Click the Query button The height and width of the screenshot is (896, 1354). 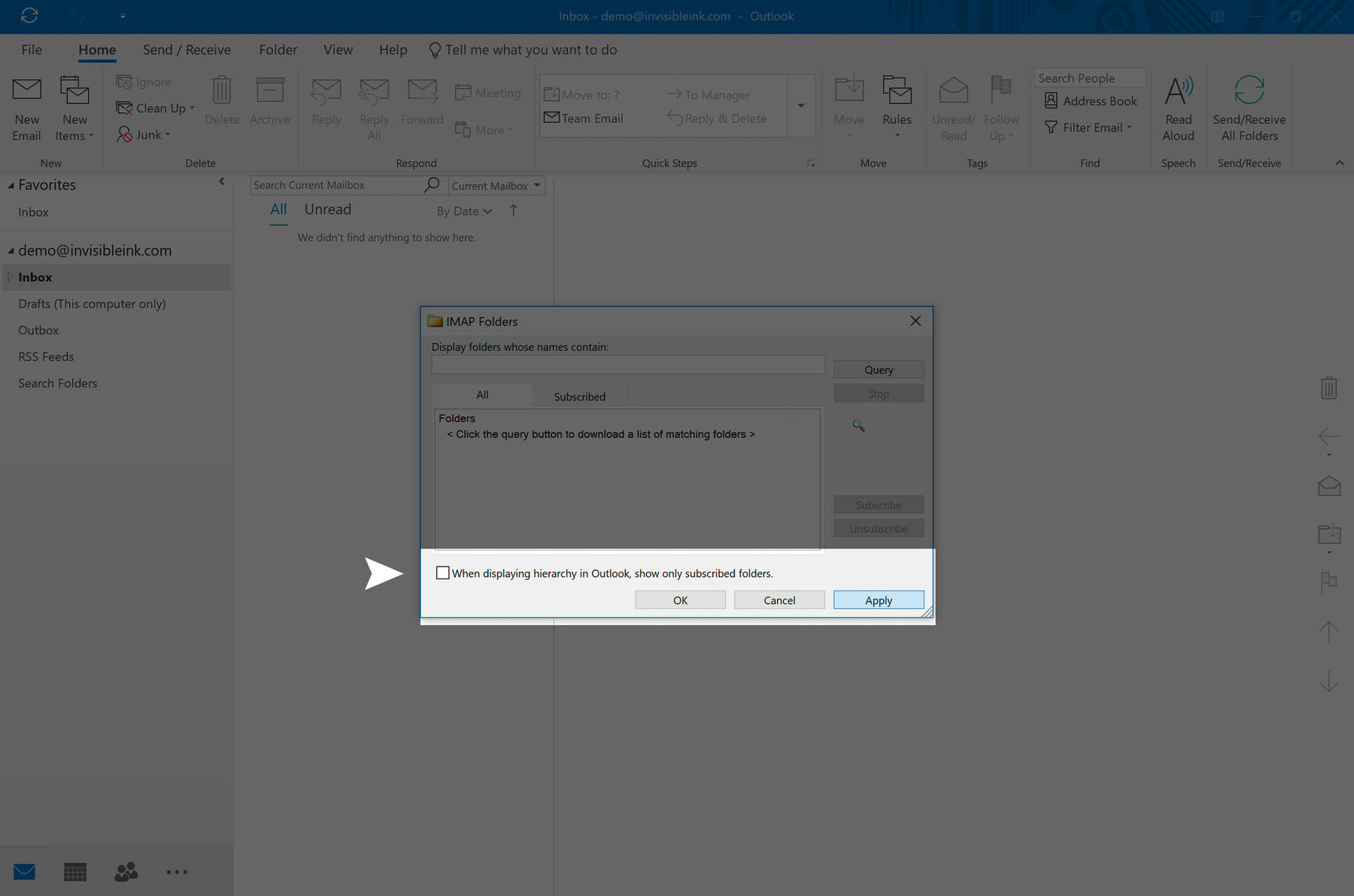879,369
